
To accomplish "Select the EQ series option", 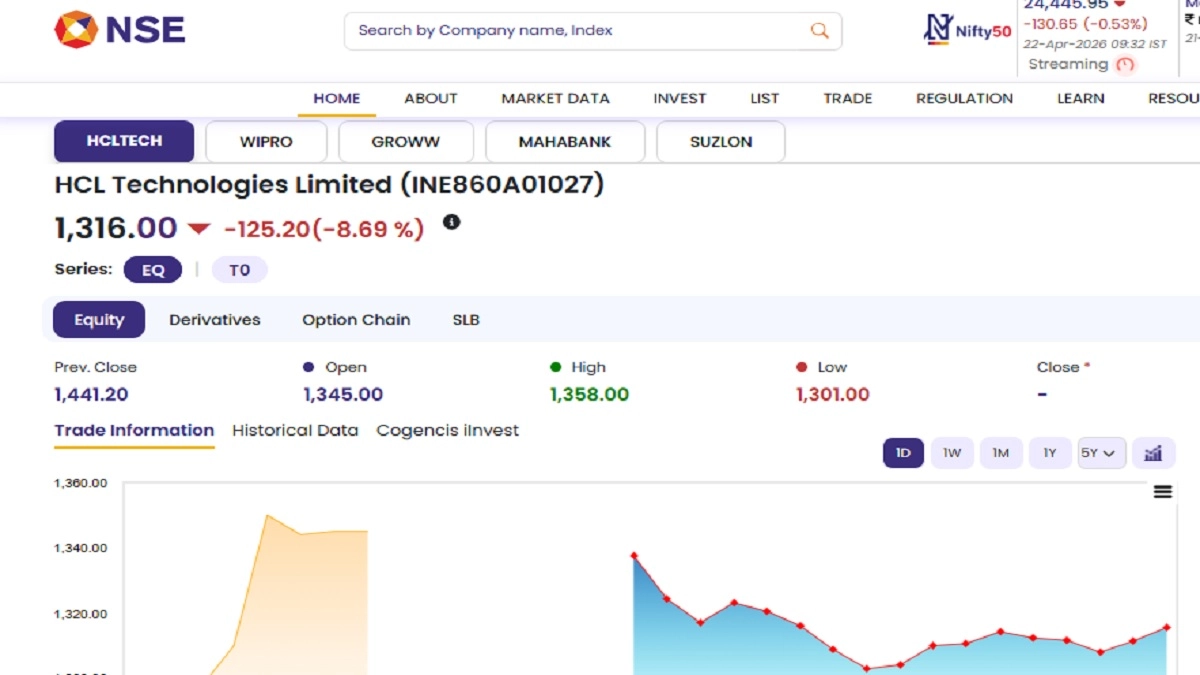I will pos(153,270).
